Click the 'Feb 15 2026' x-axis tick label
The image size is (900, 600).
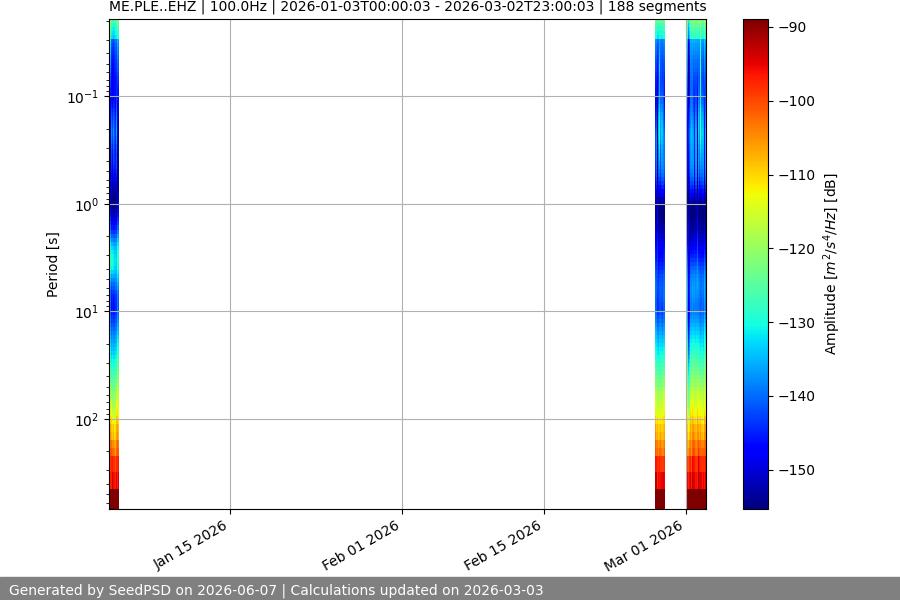pos(503,545)
